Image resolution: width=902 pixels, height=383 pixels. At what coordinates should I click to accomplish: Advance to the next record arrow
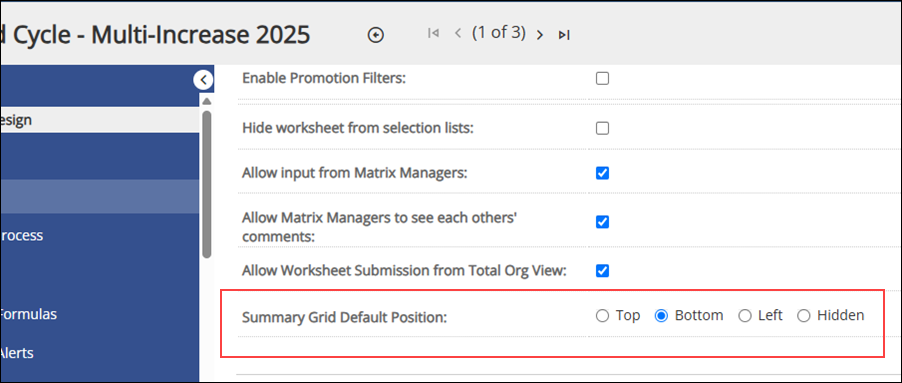click(540, 35)
